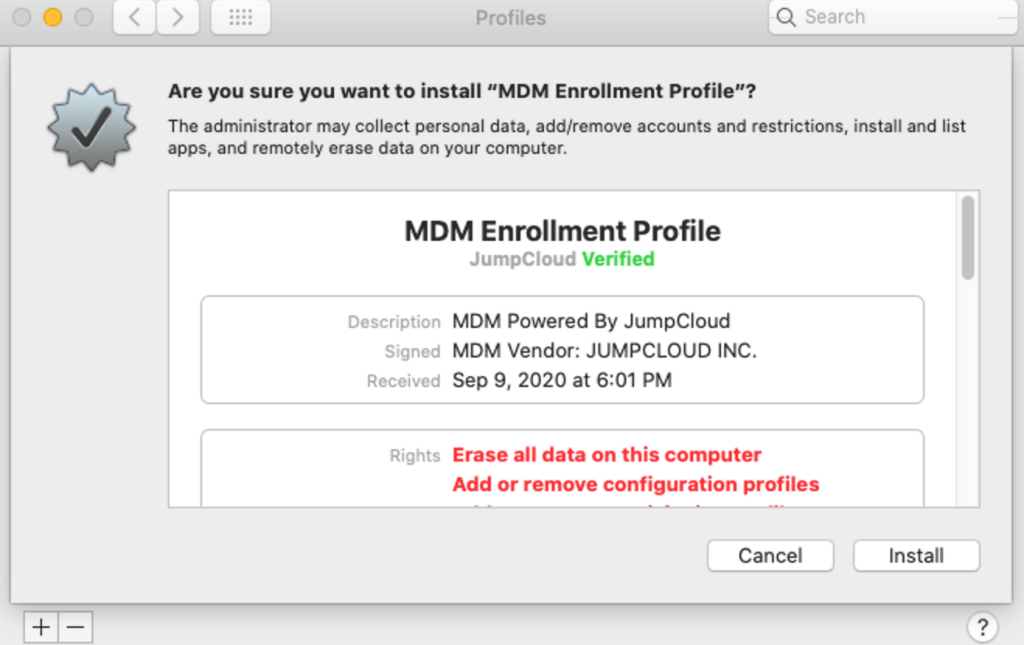Go forward with the right chevron button
The image size is (1024, 645).
(x=178, y=18)
